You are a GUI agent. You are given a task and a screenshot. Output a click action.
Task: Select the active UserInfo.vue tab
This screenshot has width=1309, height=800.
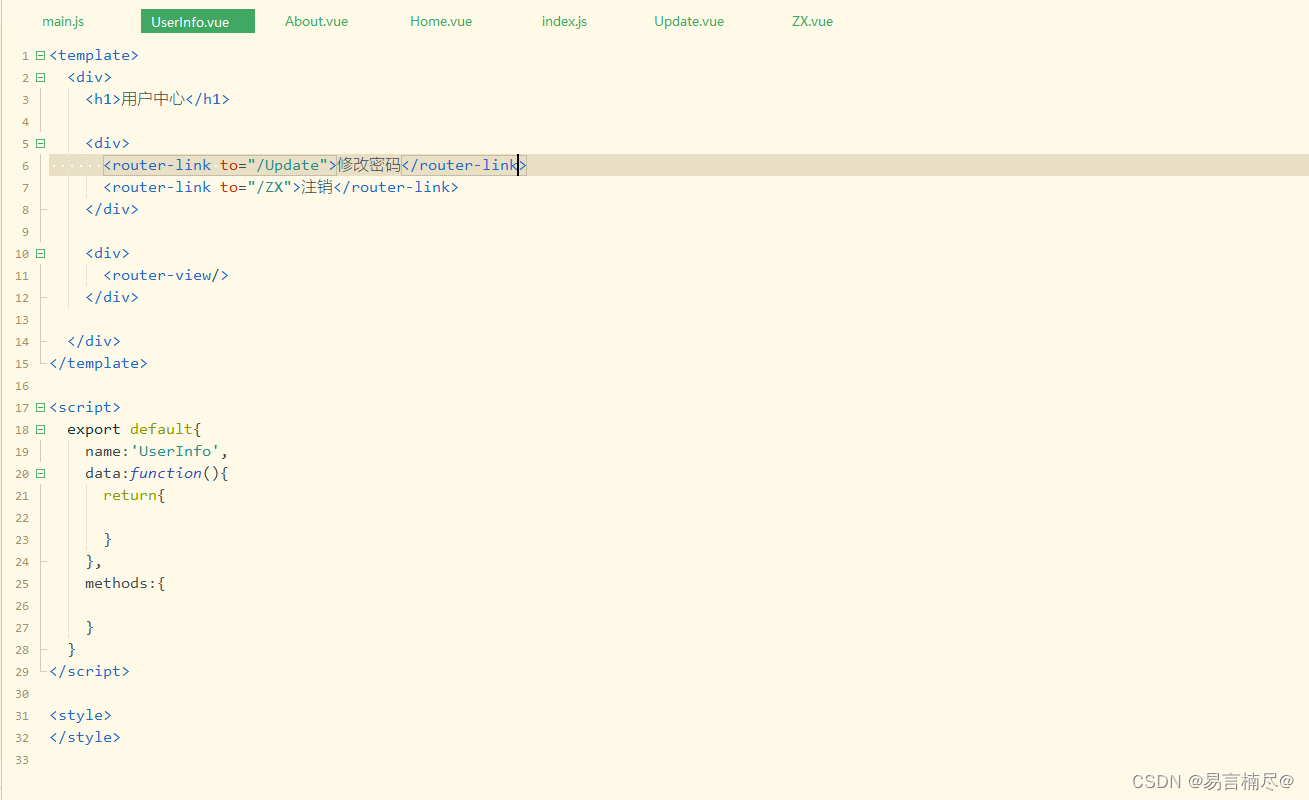197,20
